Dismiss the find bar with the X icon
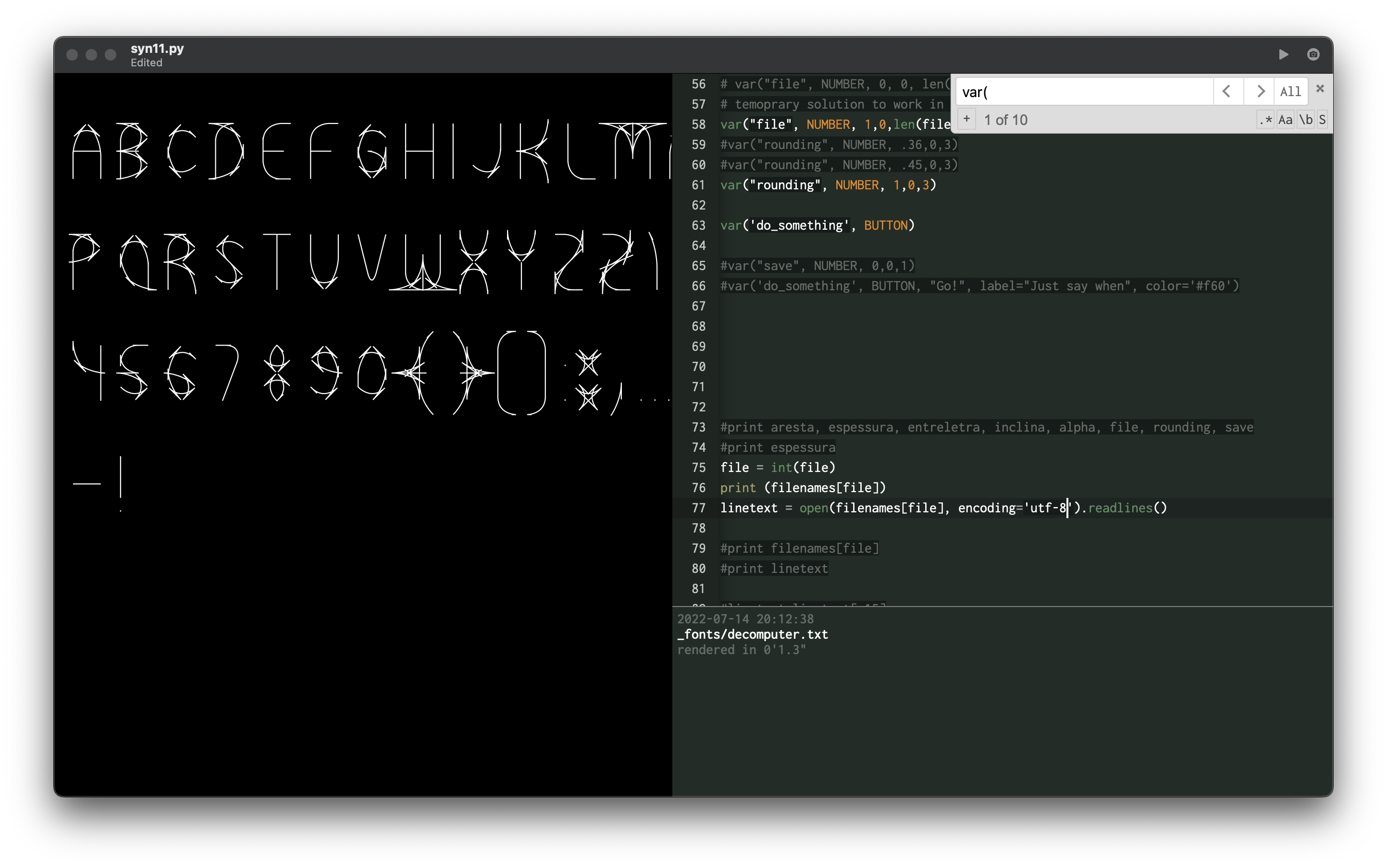Image resolution: width=1387 pixels, height=868 pixels. [1320, 88]
